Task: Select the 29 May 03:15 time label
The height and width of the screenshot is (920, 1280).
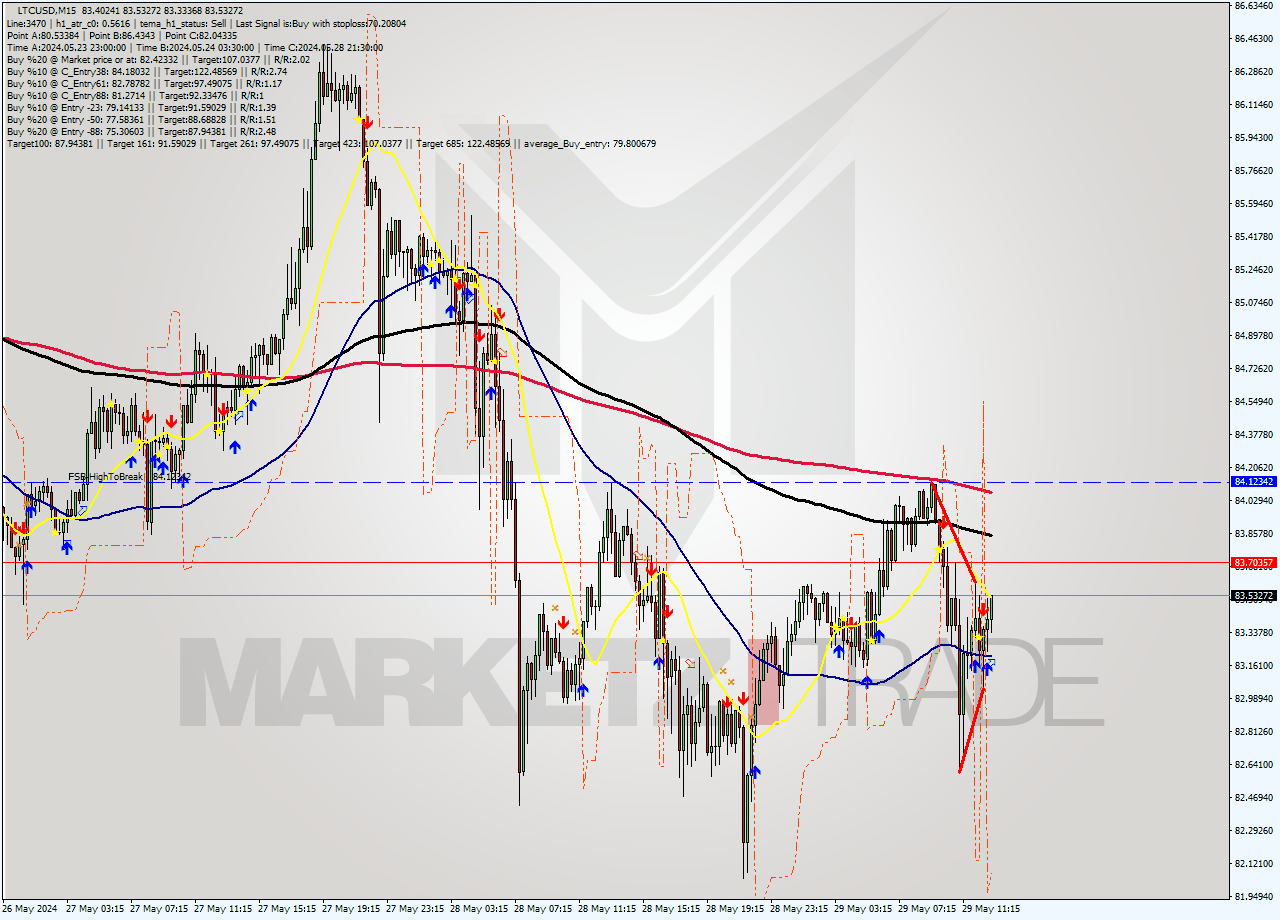Action: 863,909
